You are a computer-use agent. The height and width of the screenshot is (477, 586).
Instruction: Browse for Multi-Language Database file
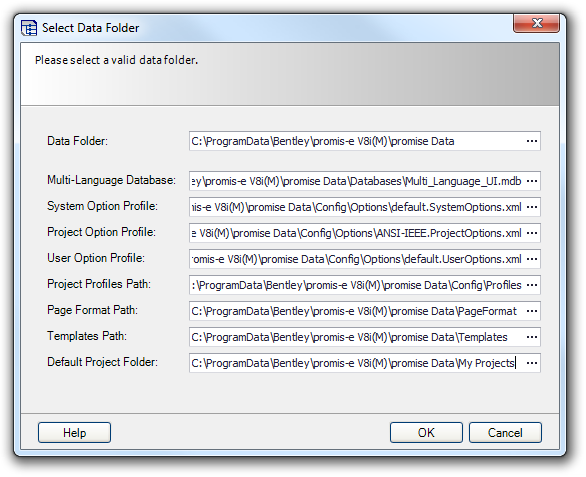point(531,181)
